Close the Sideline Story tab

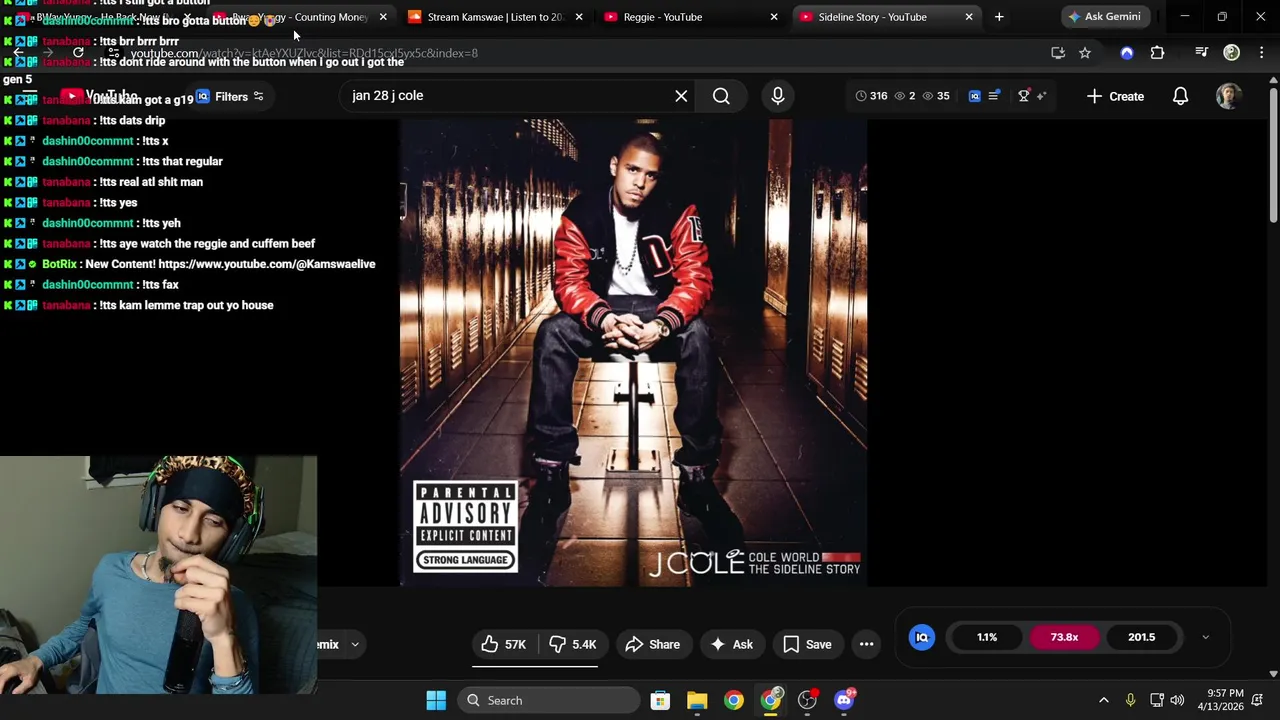click(968, 17)
